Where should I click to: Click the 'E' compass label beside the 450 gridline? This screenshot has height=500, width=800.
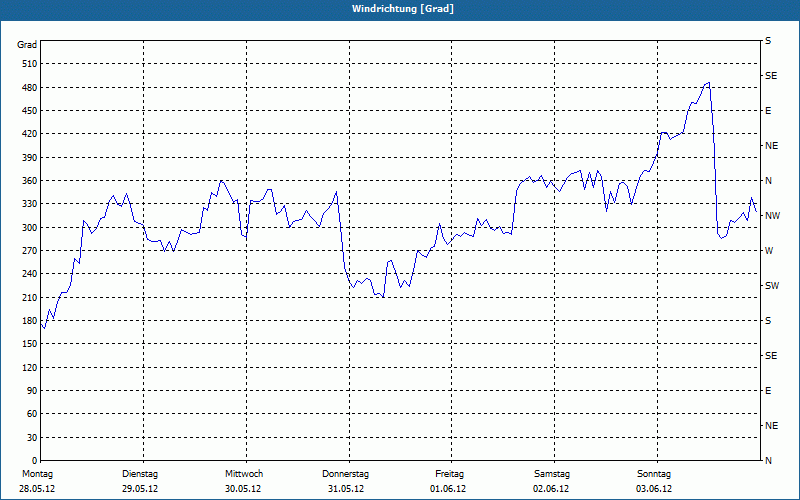click(768, 111)
